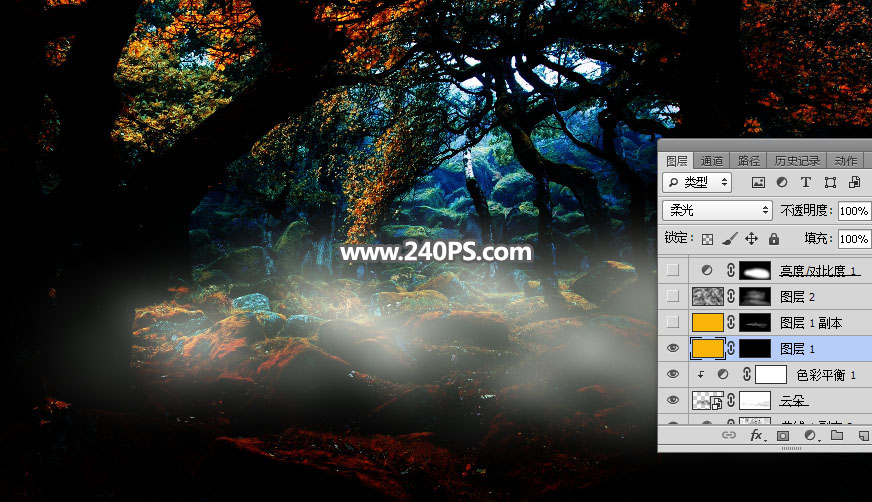Create new group folder icon
The image size is (872, 502).
click(837, 435)
